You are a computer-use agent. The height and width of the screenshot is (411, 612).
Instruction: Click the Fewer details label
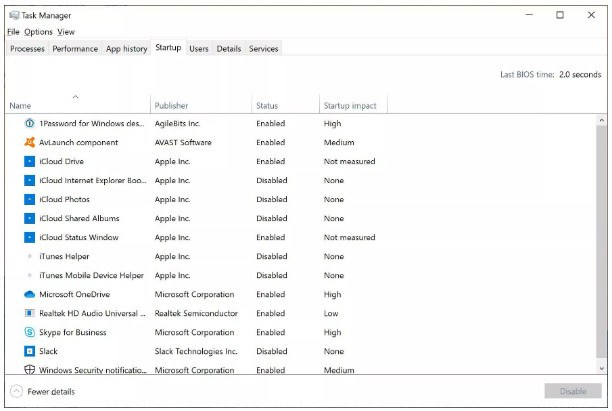click(51, 391)
